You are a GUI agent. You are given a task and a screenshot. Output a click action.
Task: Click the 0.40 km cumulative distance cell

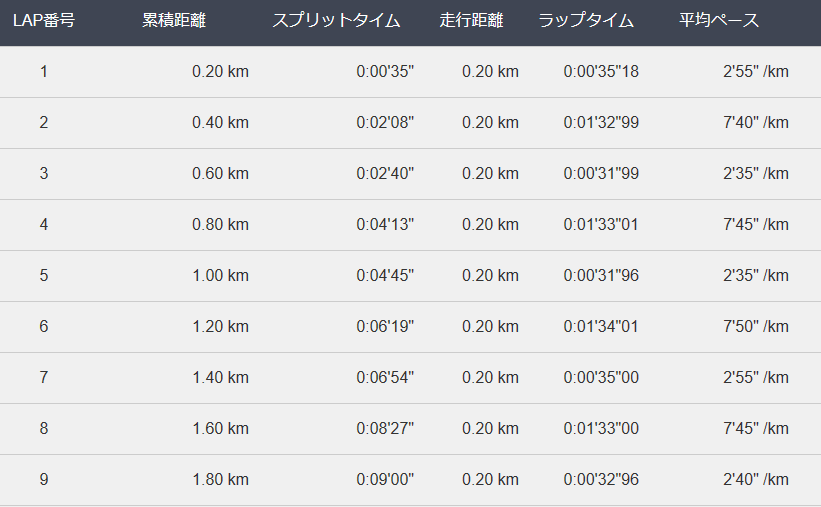220,123
